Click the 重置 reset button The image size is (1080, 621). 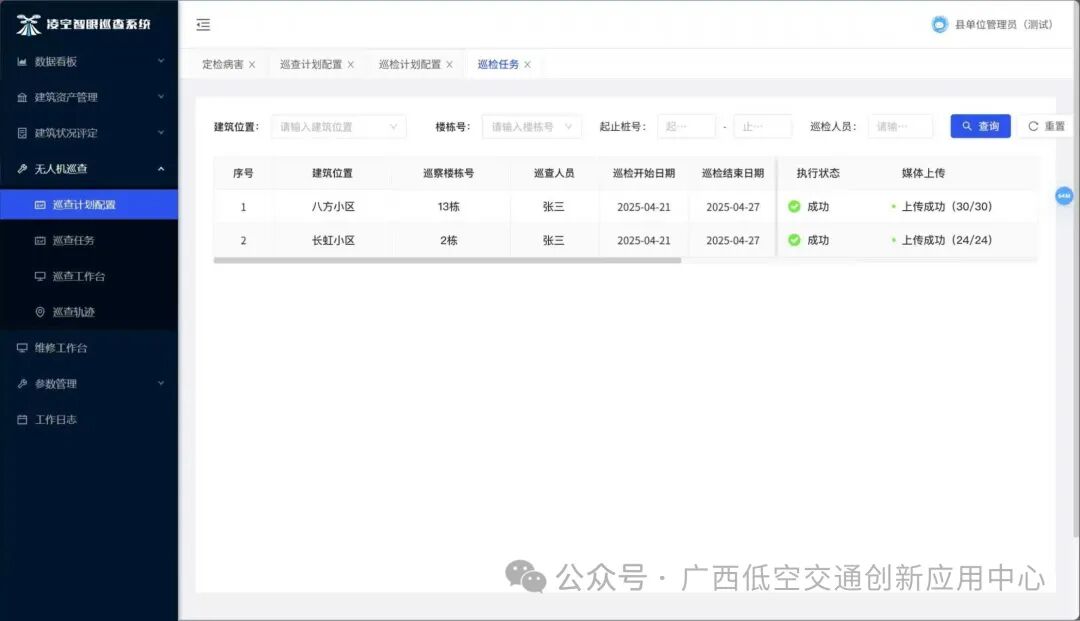[1046, 127]
